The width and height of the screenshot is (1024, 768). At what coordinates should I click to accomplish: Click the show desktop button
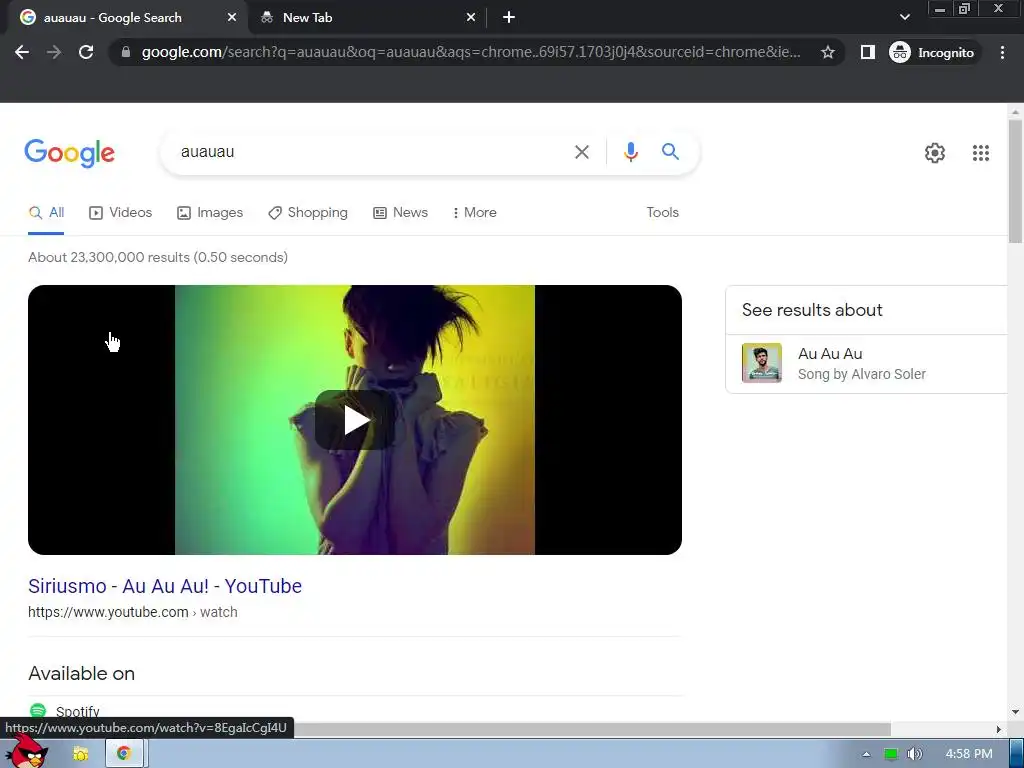pyautogui.click(x=1017, y=754)
